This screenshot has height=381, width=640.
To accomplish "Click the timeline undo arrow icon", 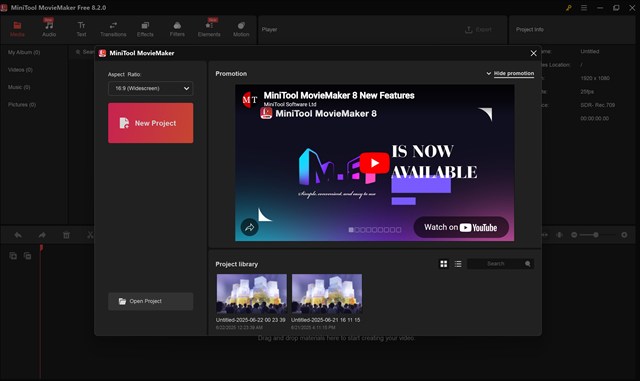I will click(18, 235).
